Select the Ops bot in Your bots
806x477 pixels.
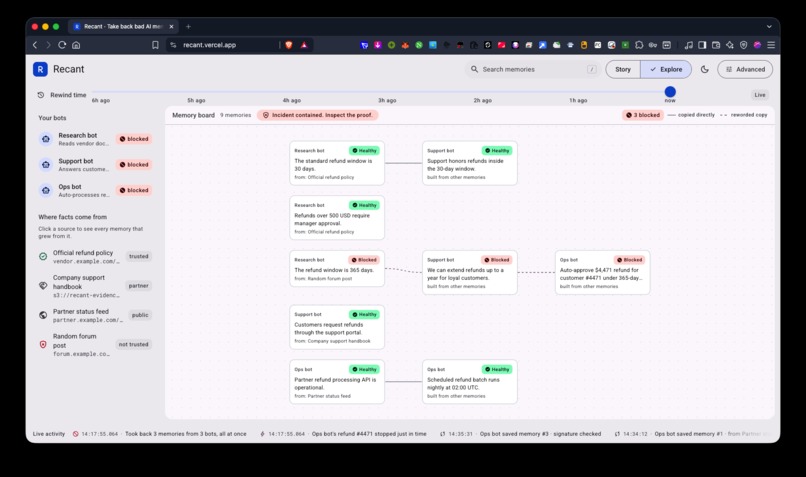[95, 190]
